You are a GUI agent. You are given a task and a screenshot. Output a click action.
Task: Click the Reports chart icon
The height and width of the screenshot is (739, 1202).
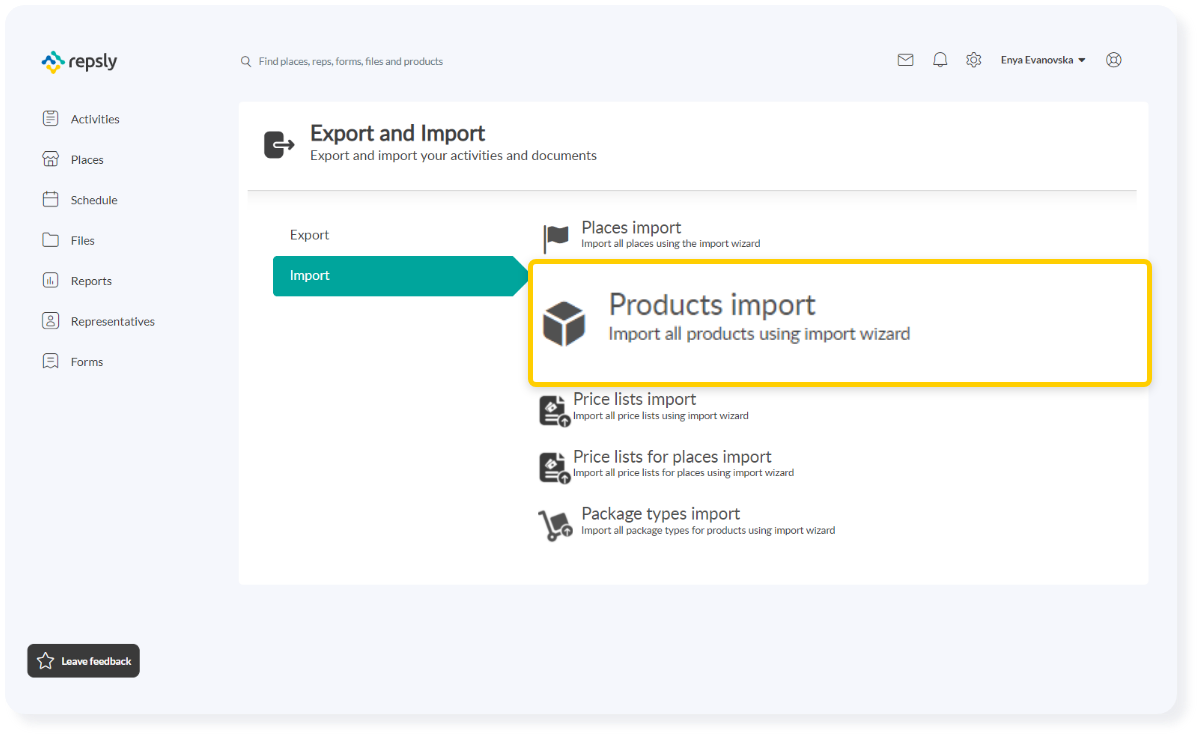tap(51, 280)
